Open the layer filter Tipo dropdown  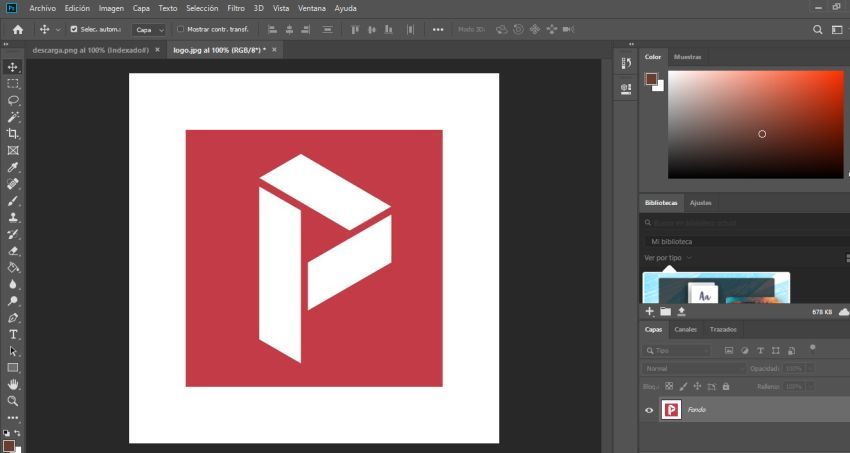[676, 351]
